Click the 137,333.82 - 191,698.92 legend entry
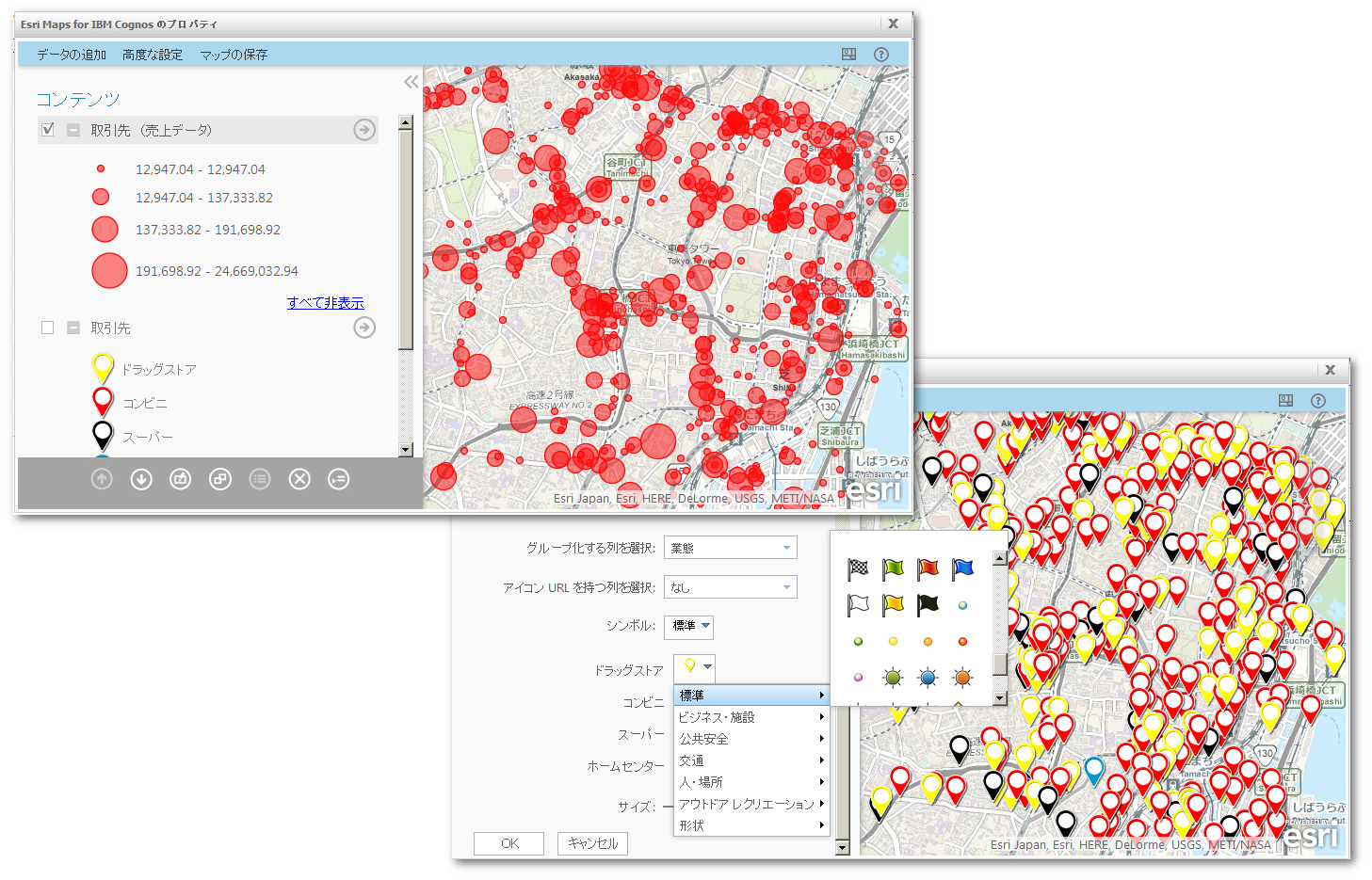1372x880 pixels. [x=208, y=230]
